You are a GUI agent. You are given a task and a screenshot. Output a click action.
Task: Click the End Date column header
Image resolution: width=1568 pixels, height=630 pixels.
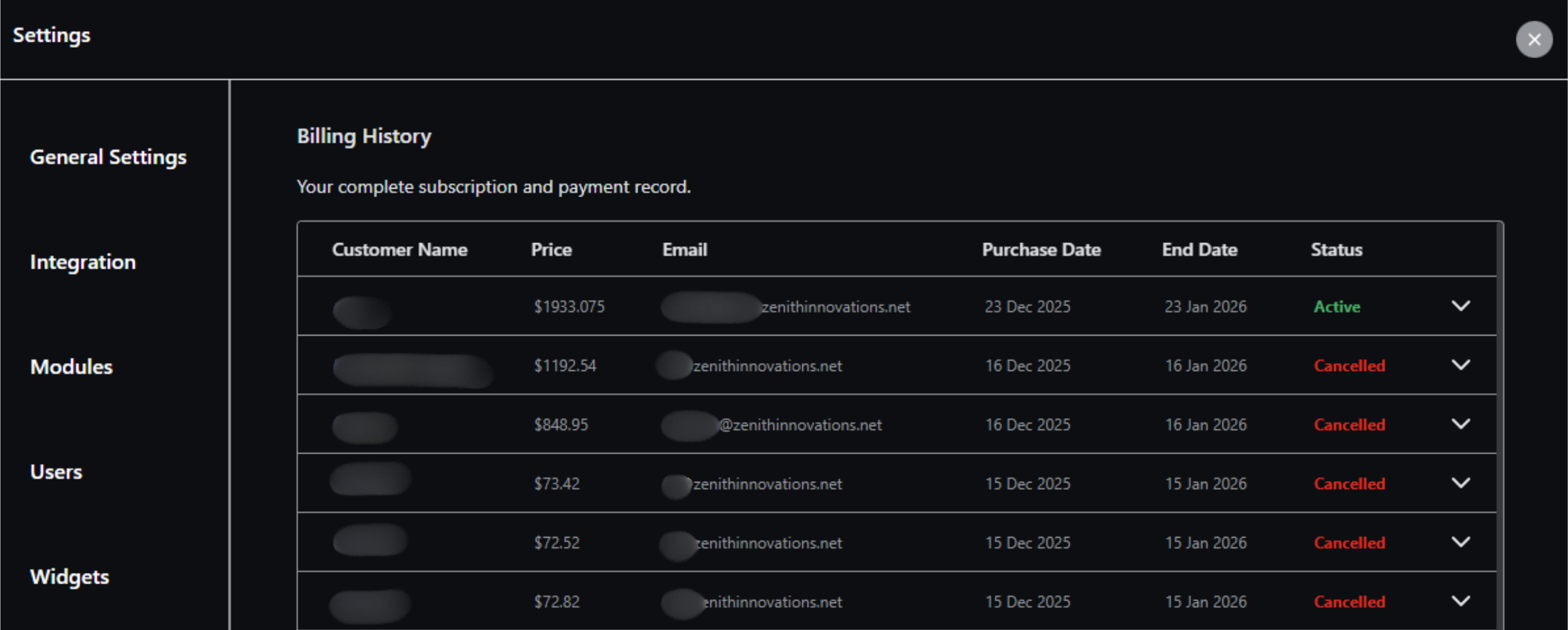(1199, 250)
